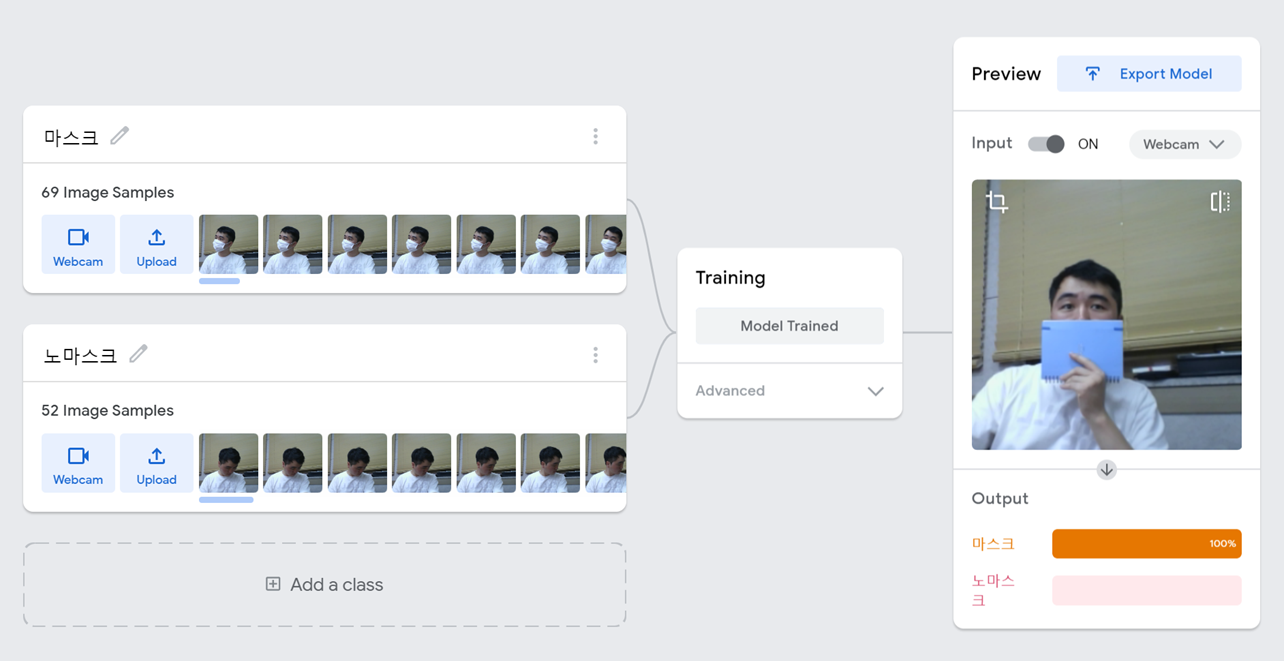The width and height of the screenshot is (1284, 661).
Task: Click the down arrow below the preview
Action: click(x=1106, y=470)
